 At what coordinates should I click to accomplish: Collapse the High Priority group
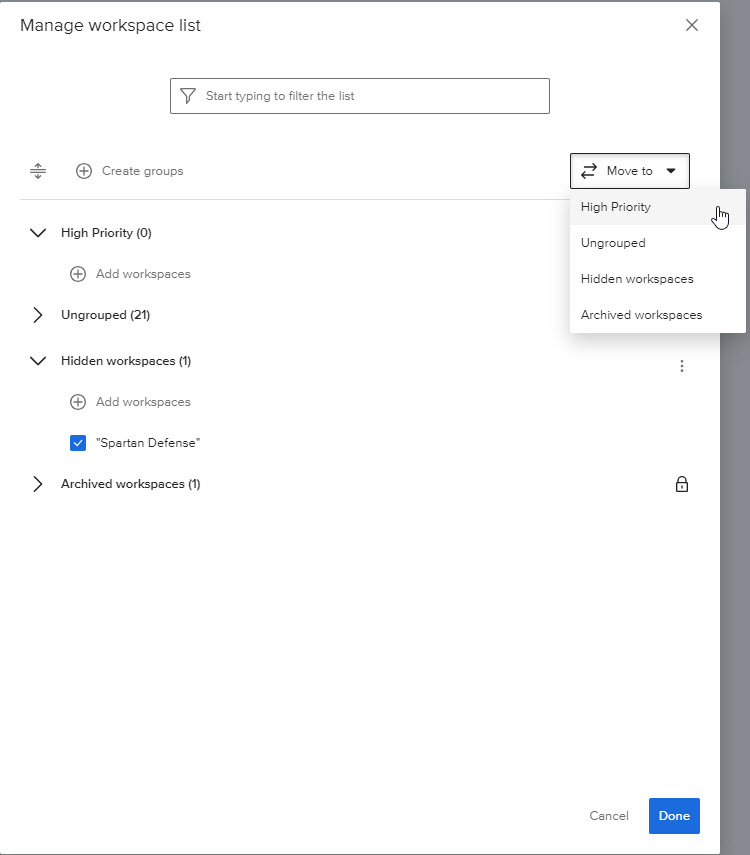38,233
